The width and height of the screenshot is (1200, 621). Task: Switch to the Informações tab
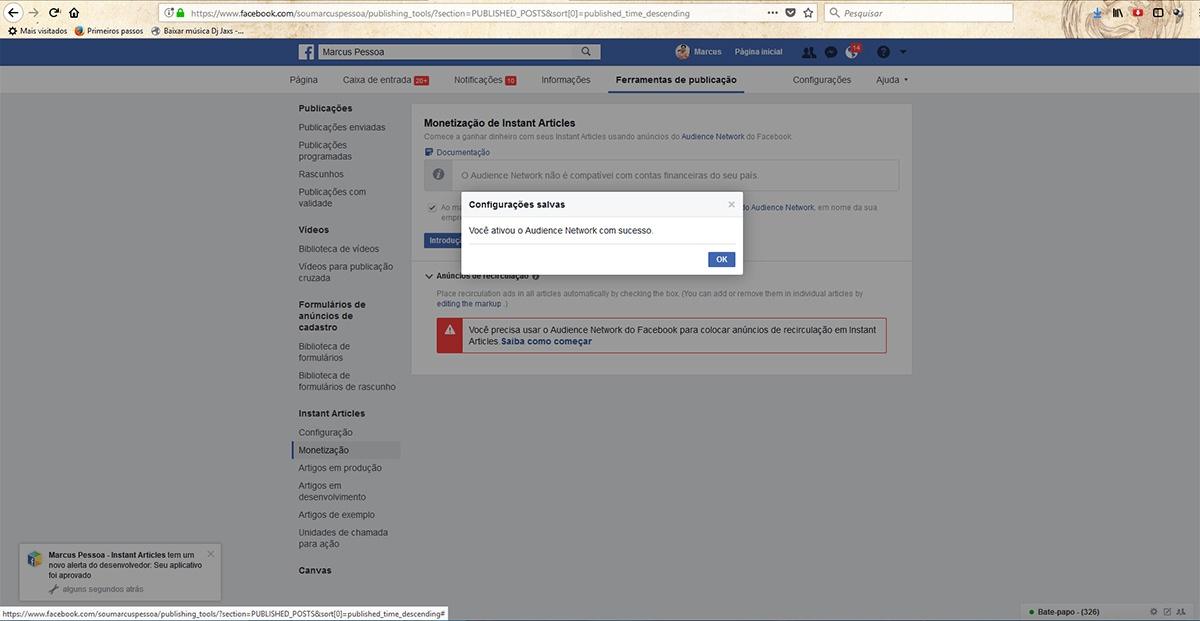(566, 80)
